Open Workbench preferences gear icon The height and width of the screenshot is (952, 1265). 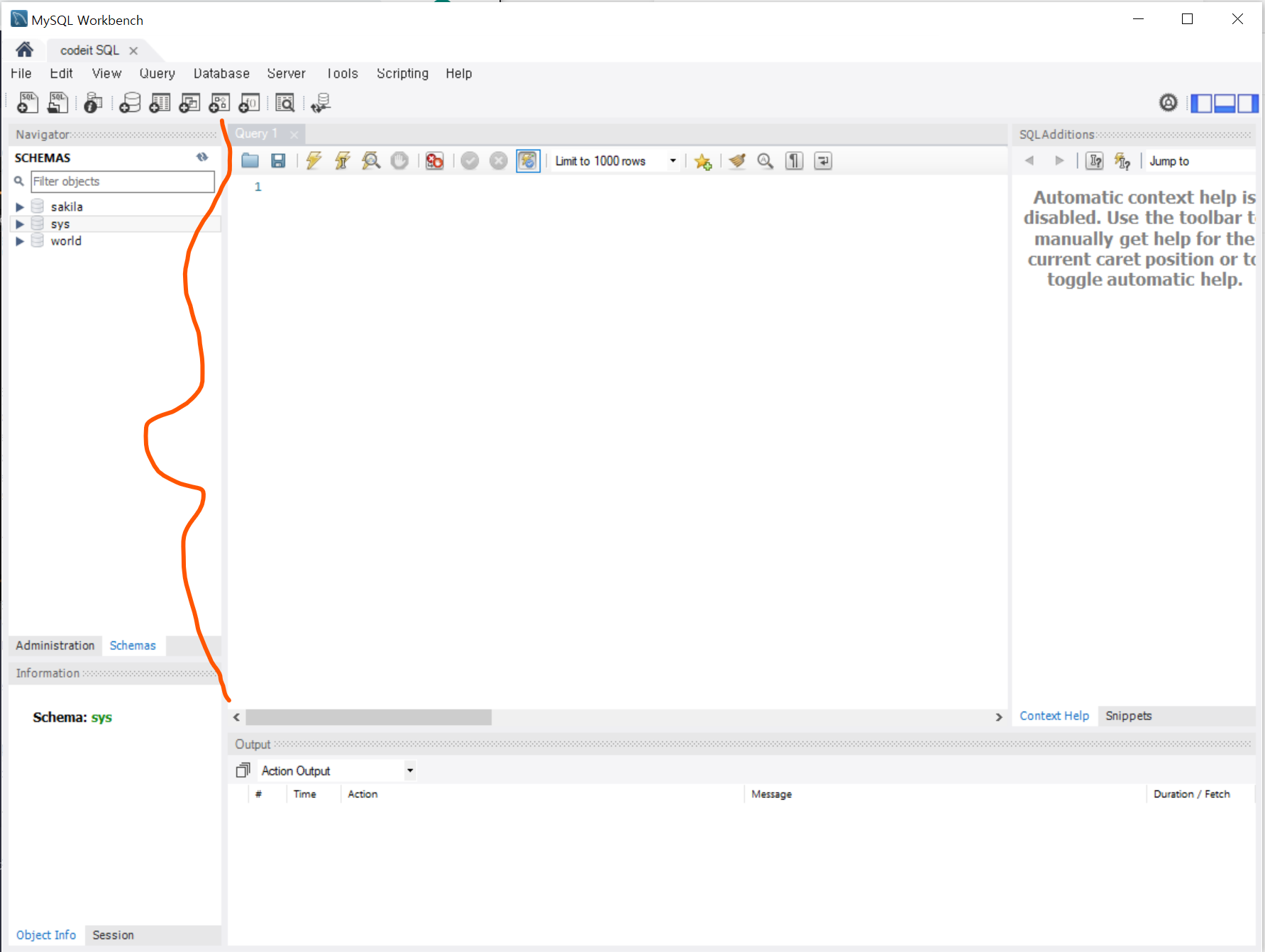(1168, 103)
